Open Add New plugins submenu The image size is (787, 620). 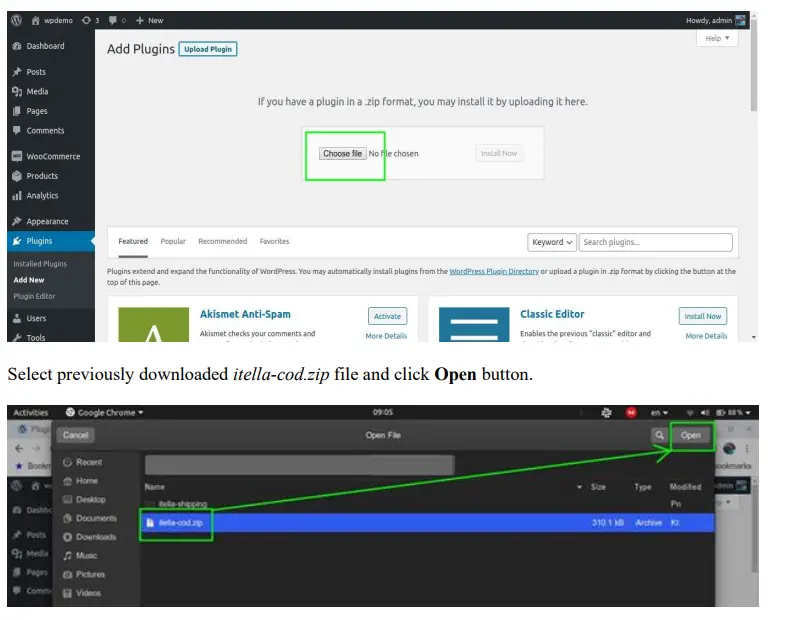(29, 280)
